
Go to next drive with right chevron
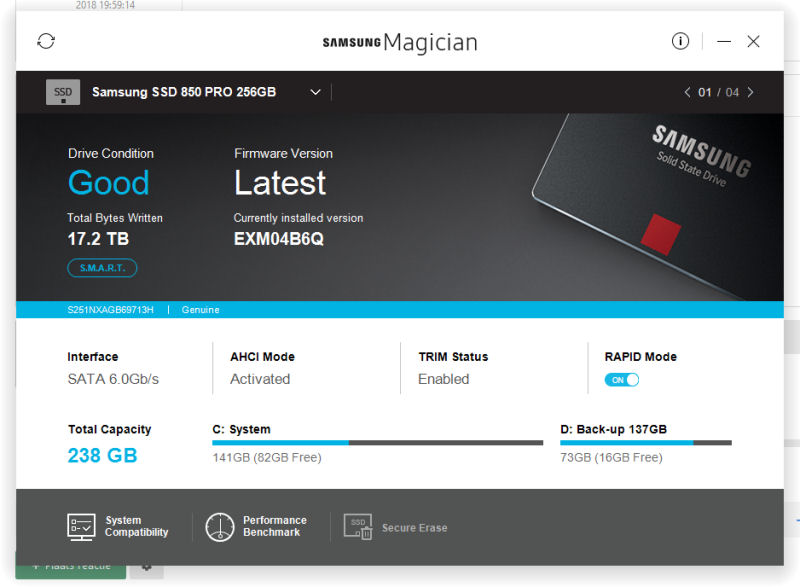[x=751, y=92]
